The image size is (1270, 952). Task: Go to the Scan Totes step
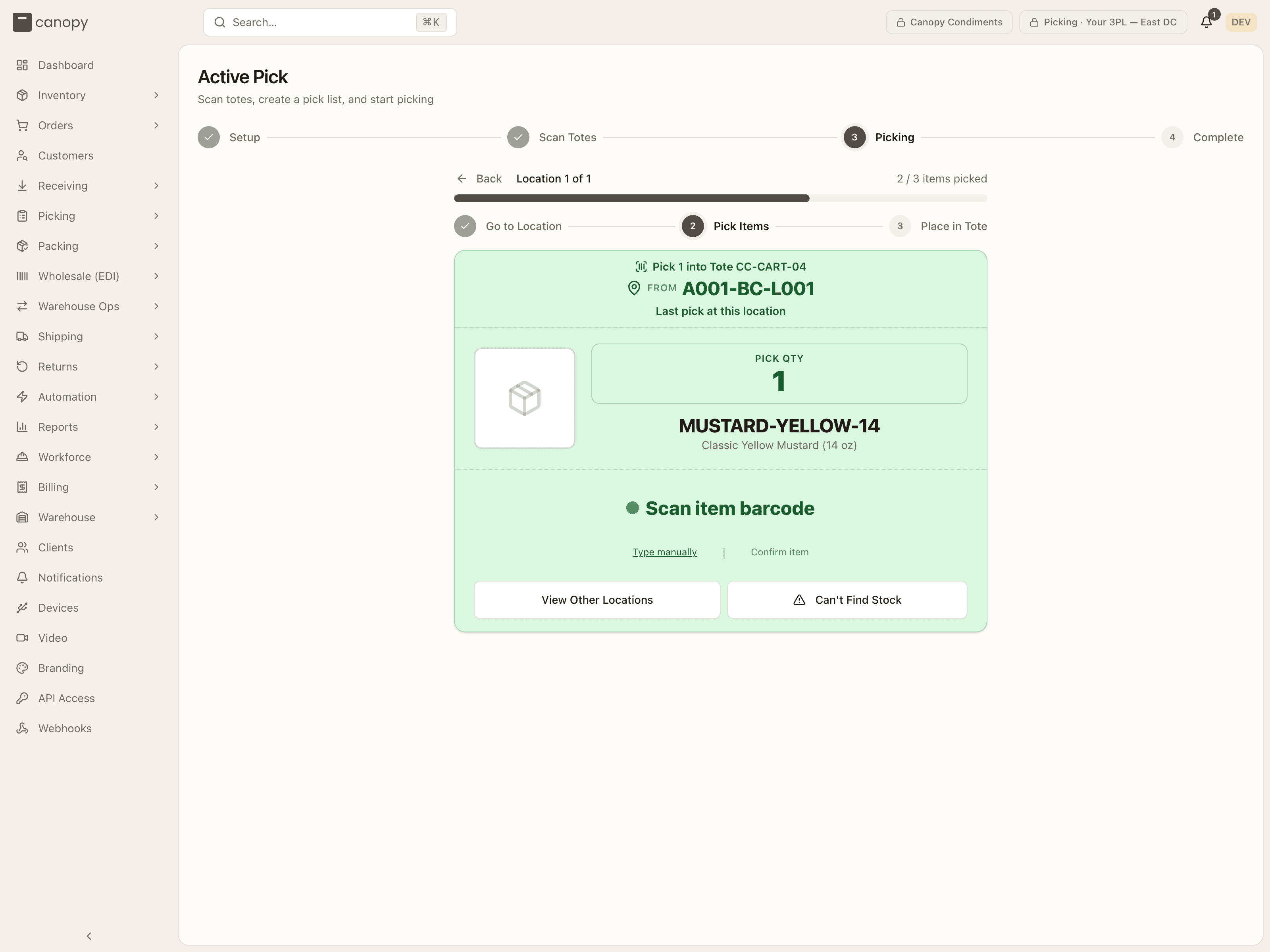(x=552, y=137)
